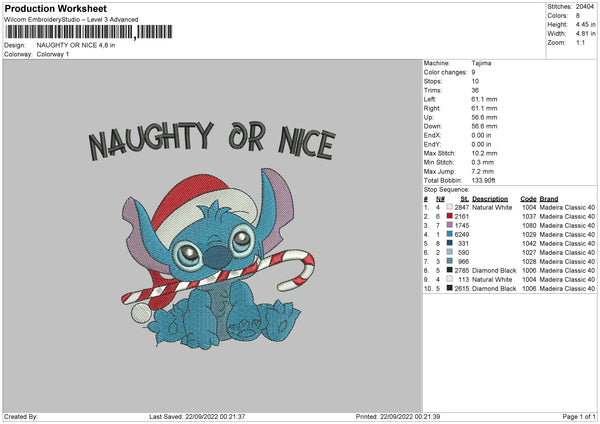Select the Zoom value '1:1'
The width and height of the screenshot is (600, 424).
coord(580,42)
